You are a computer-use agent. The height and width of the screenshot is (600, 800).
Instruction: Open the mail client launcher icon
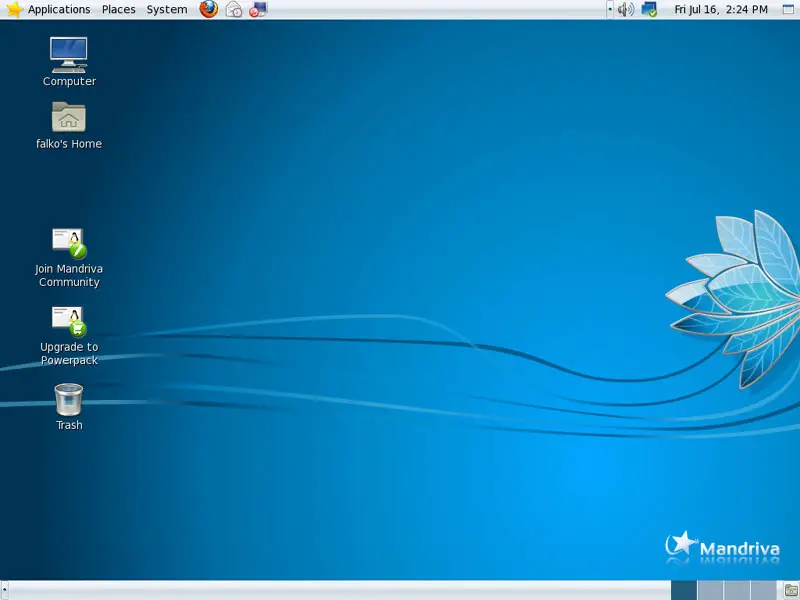234,9
